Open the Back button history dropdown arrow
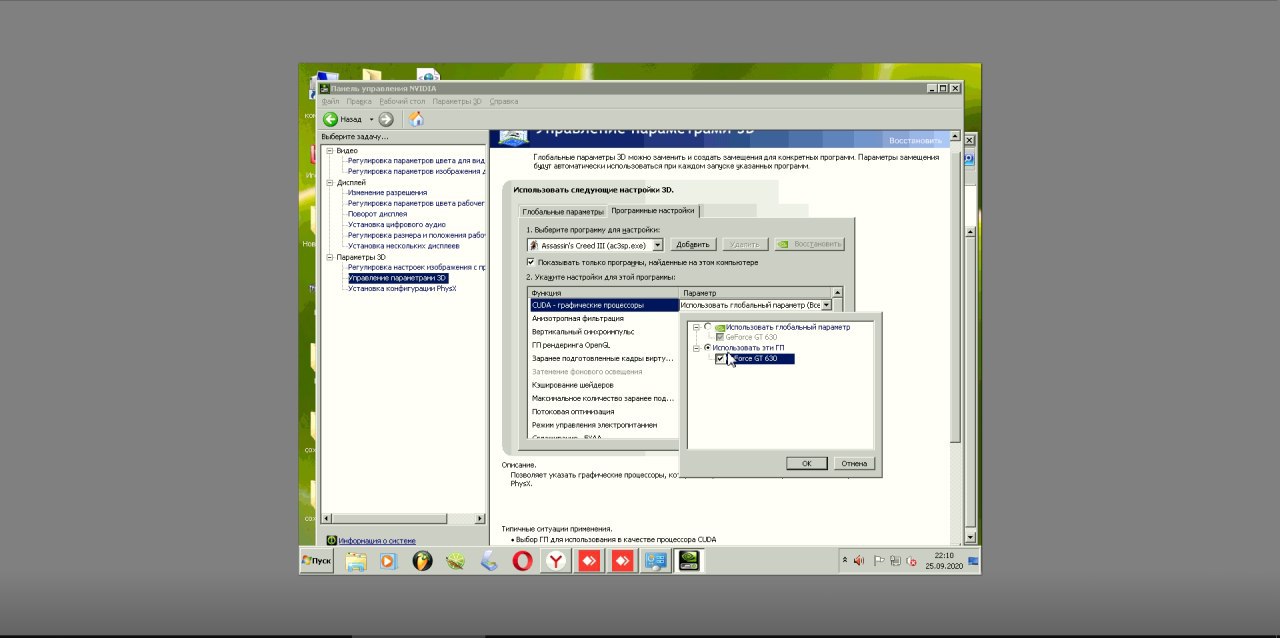 click(371, 119)
